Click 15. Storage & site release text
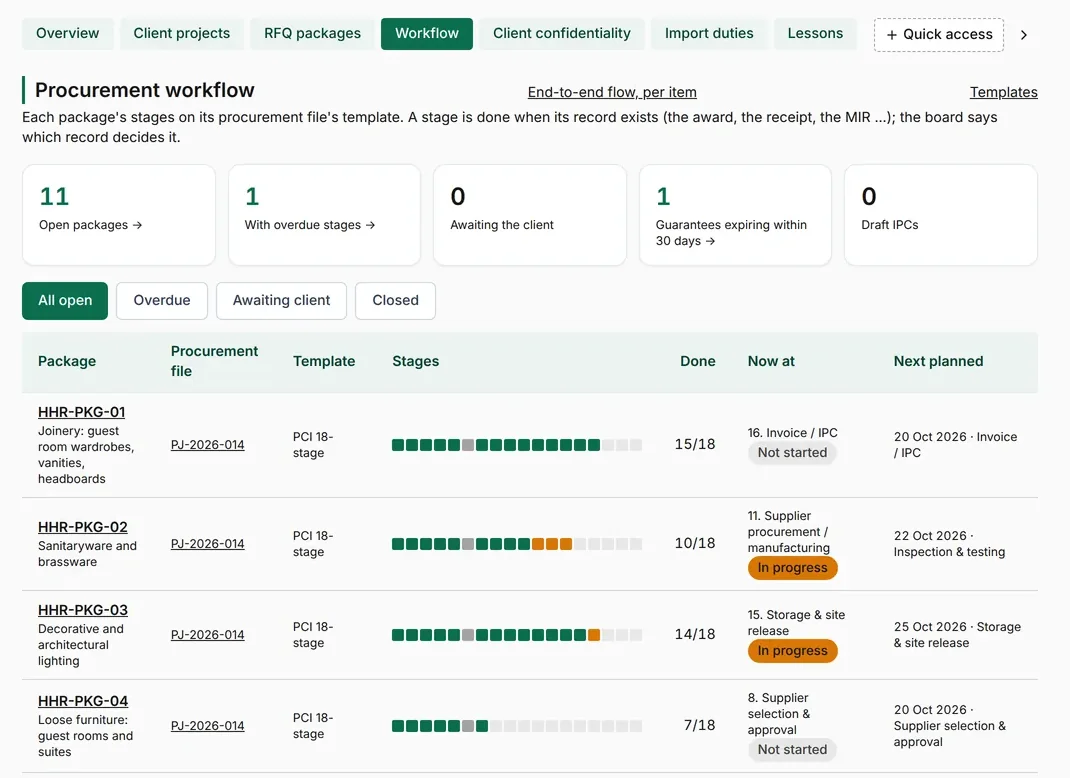 pyautogui.click(x=796, y=622)
